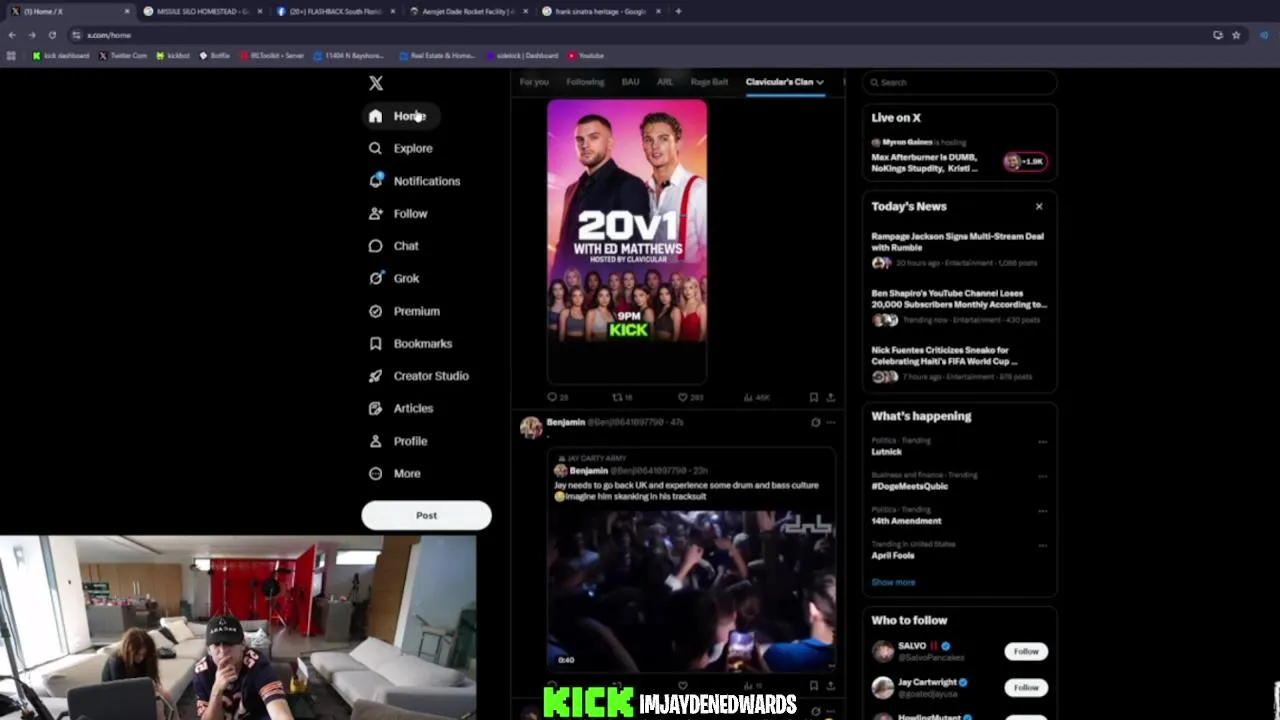This screenshot has height=720, width=1280.
Task: Switch to Aerojet Dade Rocket Facility tab
Action: pos(468,11)
